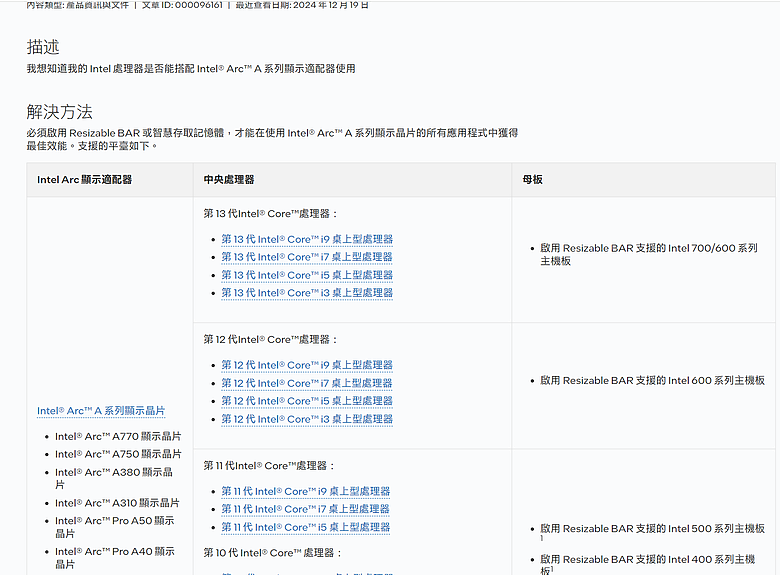Open 第 12 代 Intel Core i9 桌上型處理器 link
Screen dimensions: 780x575
tap(307, 365)
